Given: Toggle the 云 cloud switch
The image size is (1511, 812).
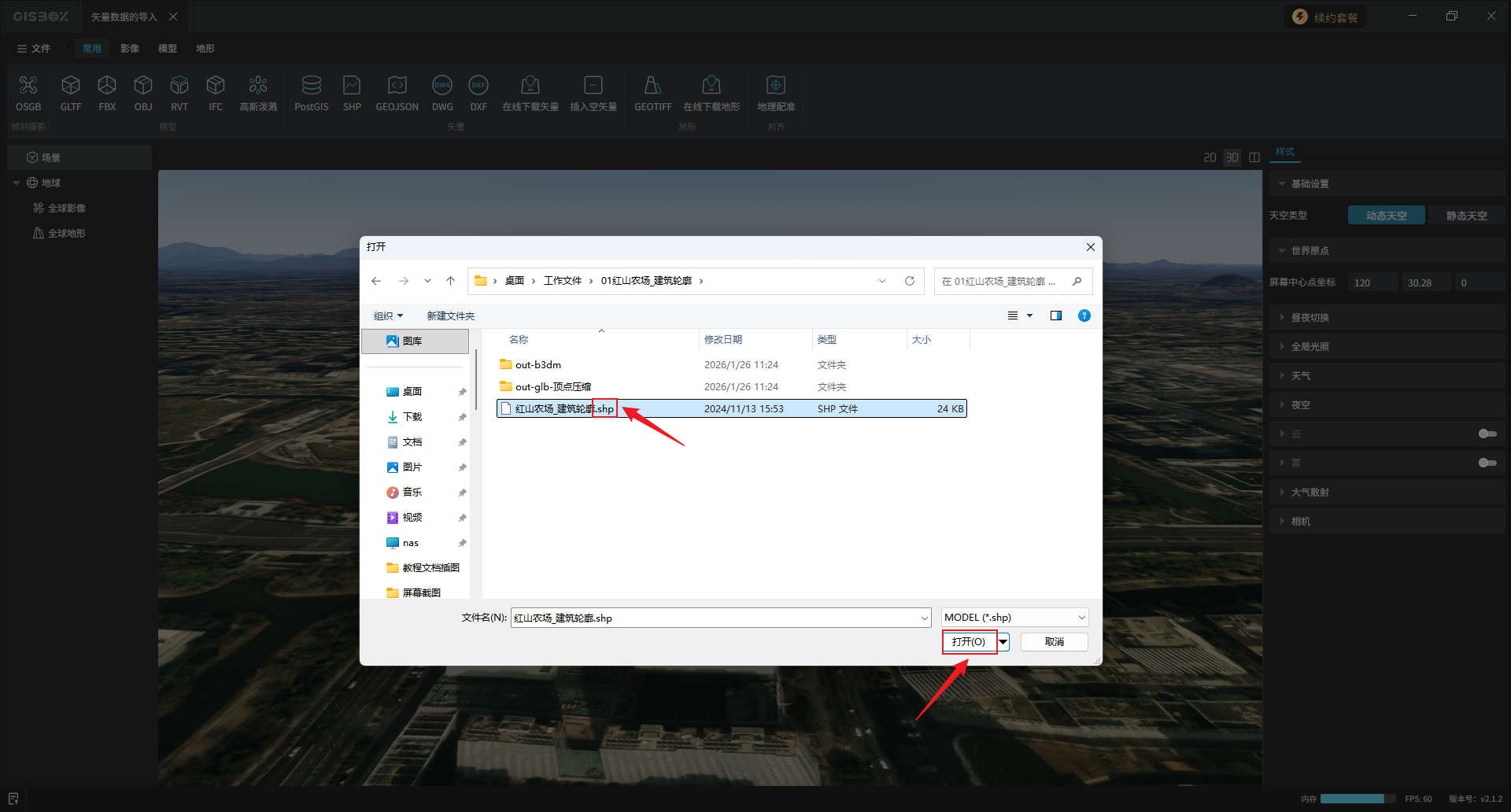Looking at the screenshot, I should (1487, 434).
